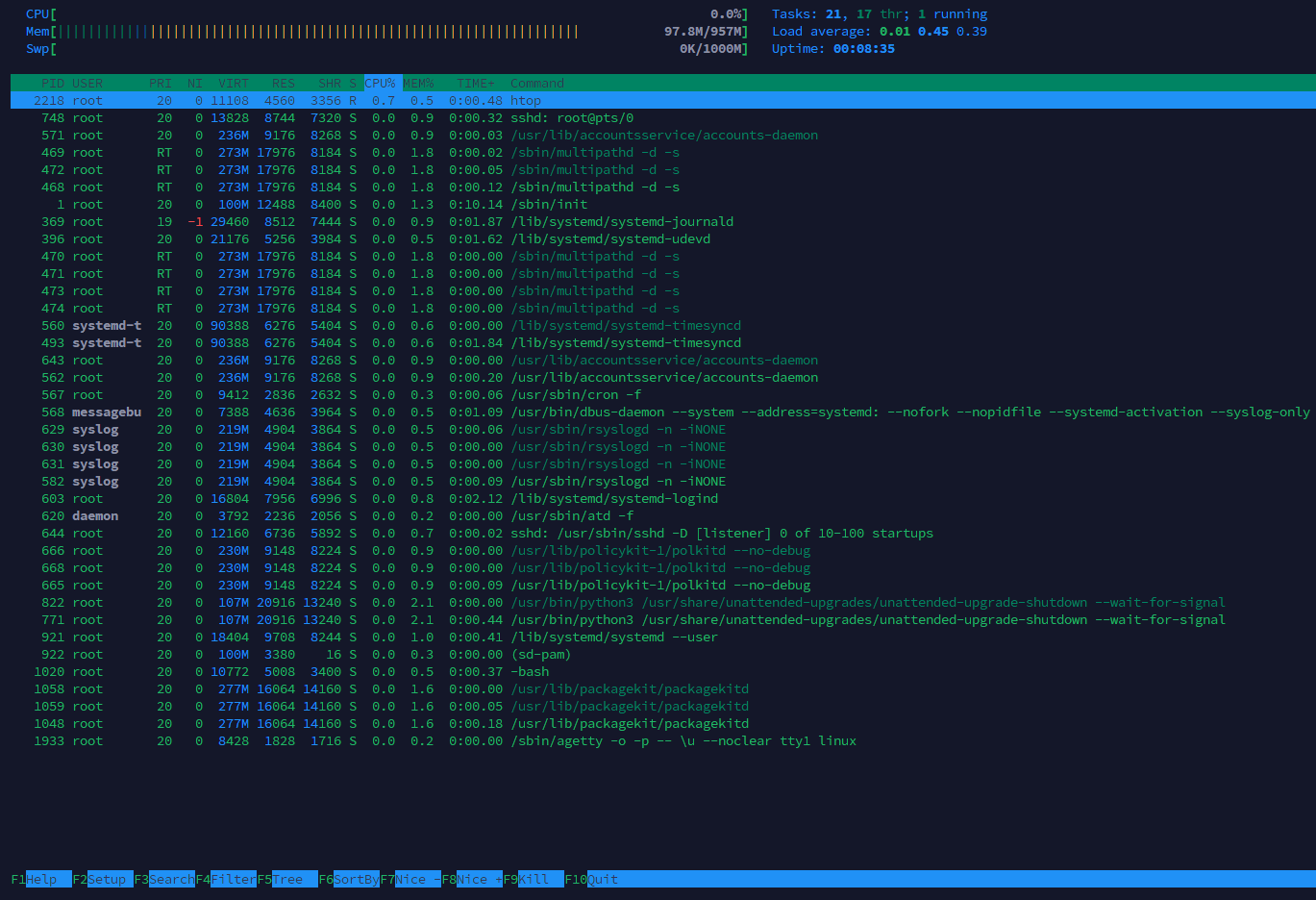Select the sshd listener process row
The width and height of the screenshot is (1316, 900).
coord(662,533)
